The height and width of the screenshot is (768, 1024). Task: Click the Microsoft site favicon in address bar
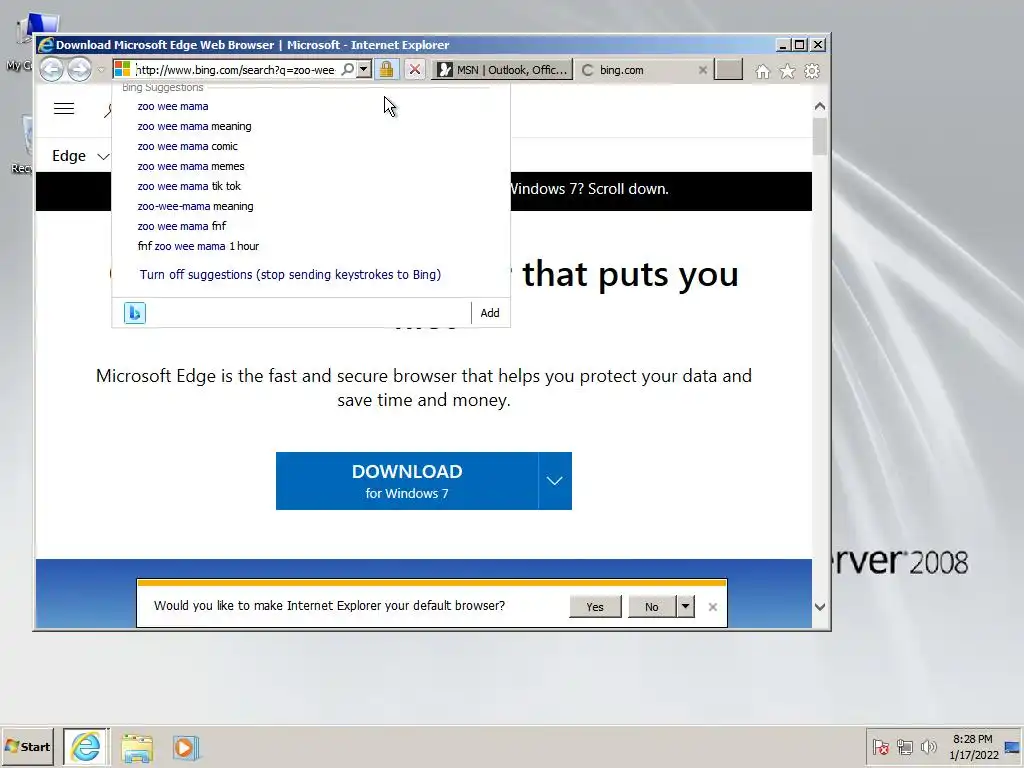(122, 69)
